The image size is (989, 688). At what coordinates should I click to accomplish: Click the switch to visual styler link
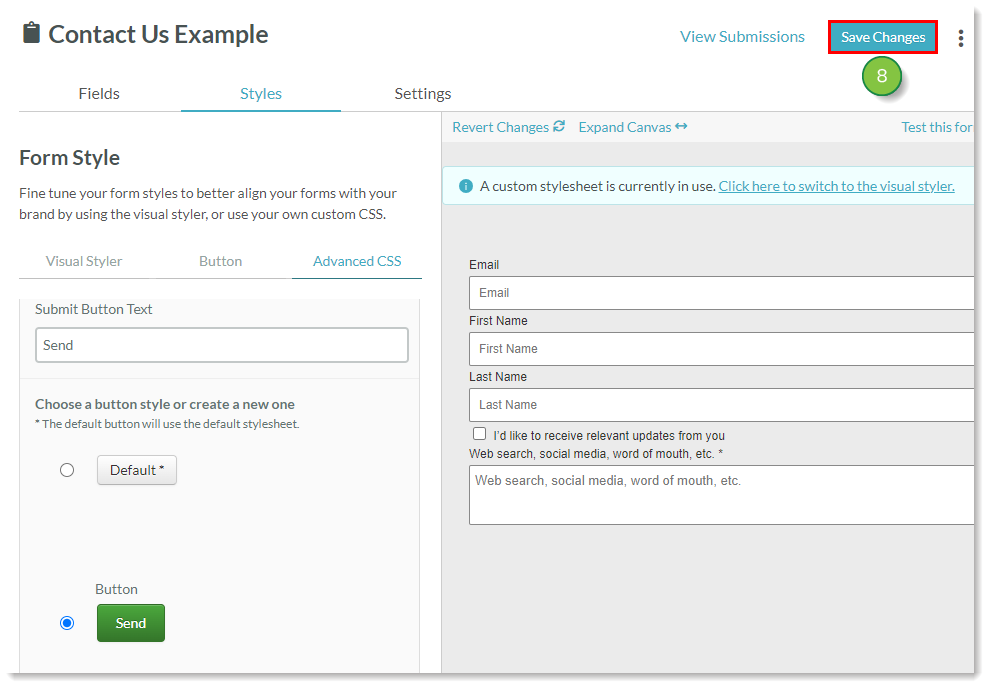pos(836,186)
